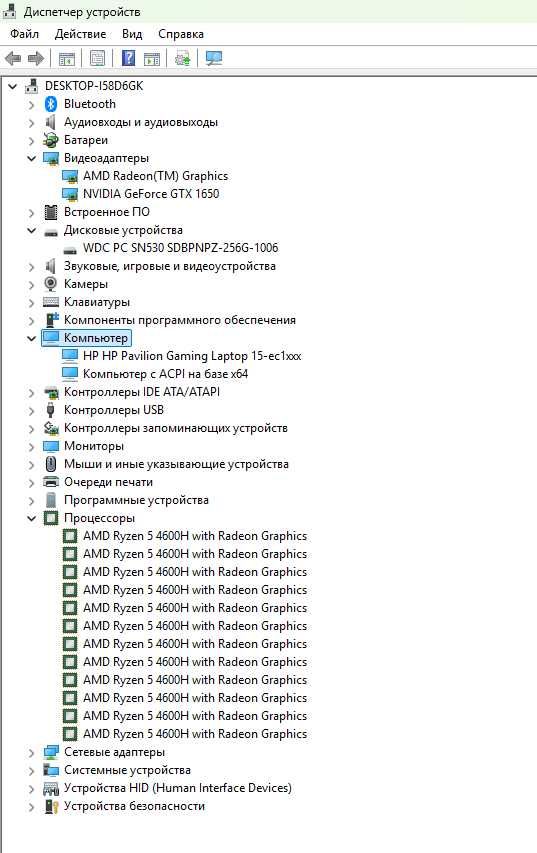Click the action pane toolbar icon
537x853 pixels.
tap(152, 58)
